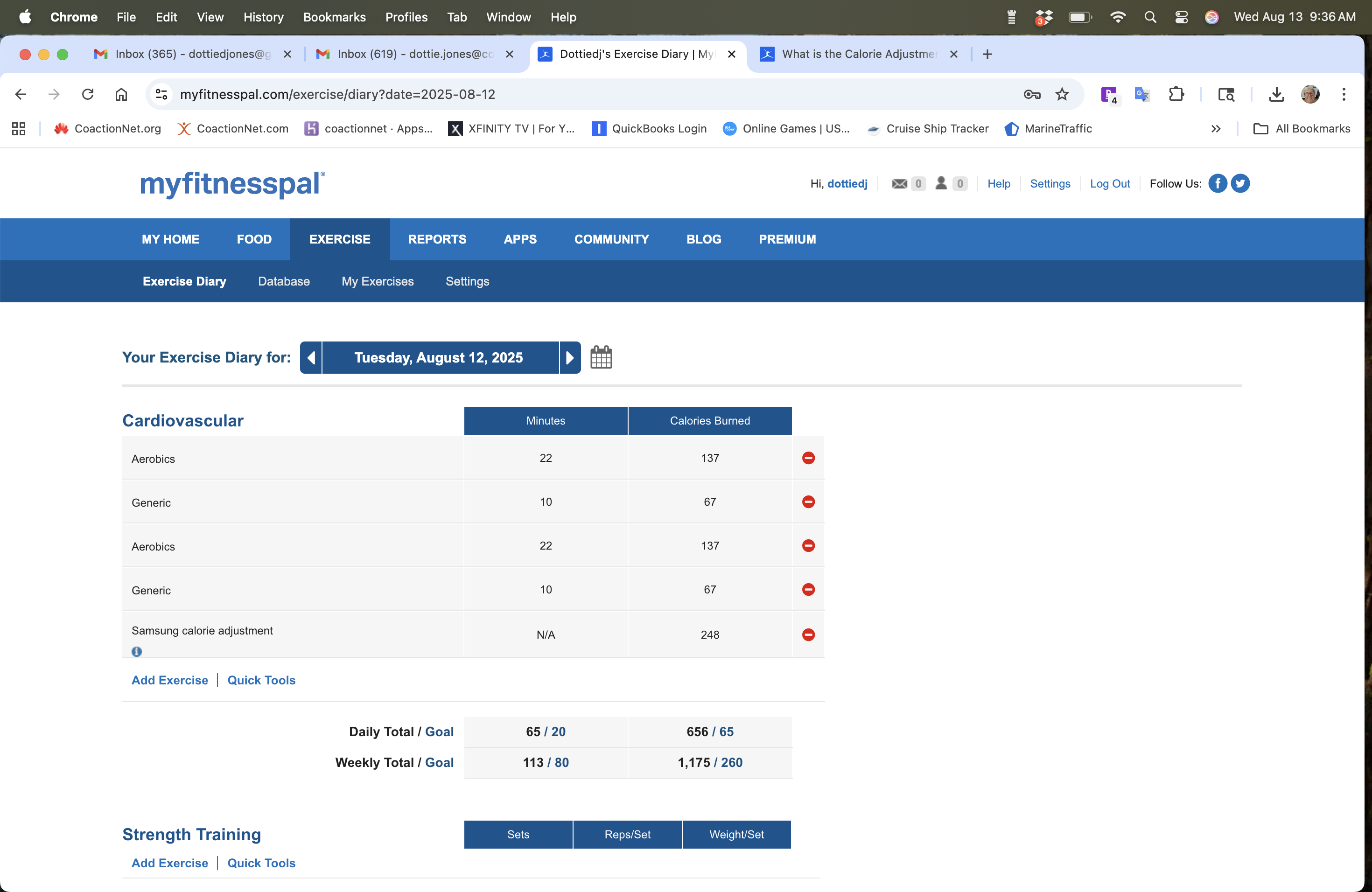Open MyFitnessPal Twitter page

click(1240, 183)
